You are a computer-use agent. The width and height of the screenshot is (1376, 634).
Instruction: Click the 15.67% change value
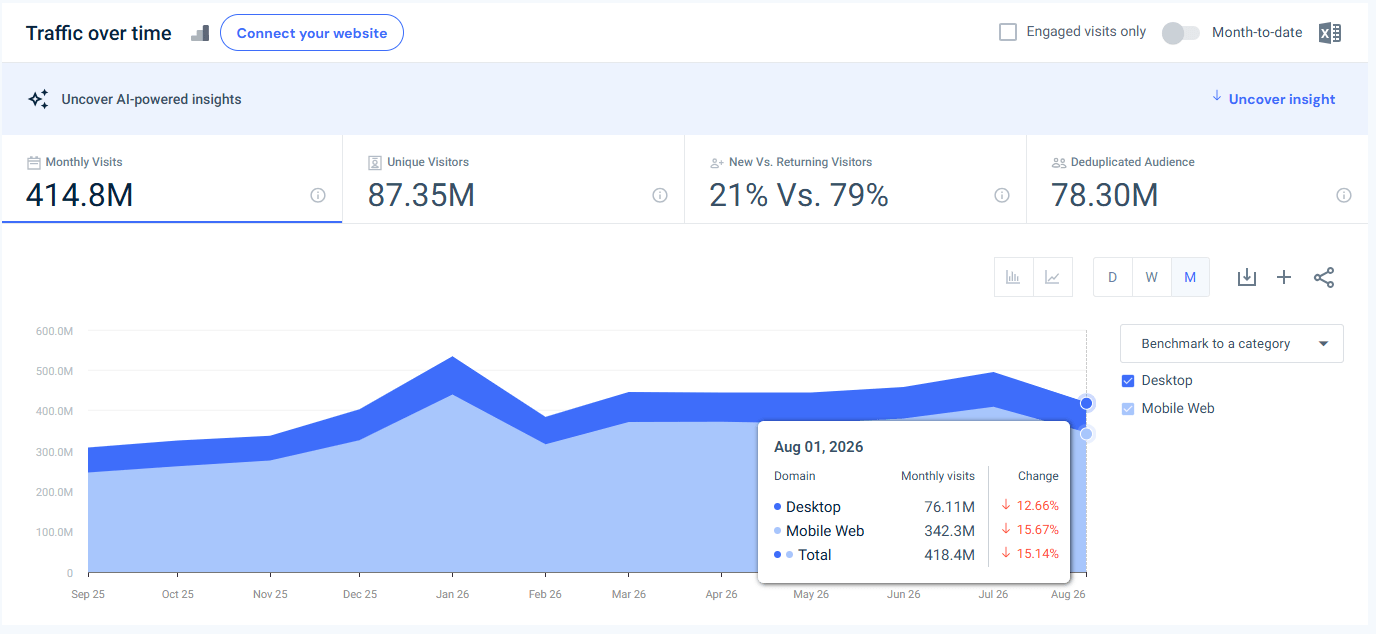click(1038, 530)
